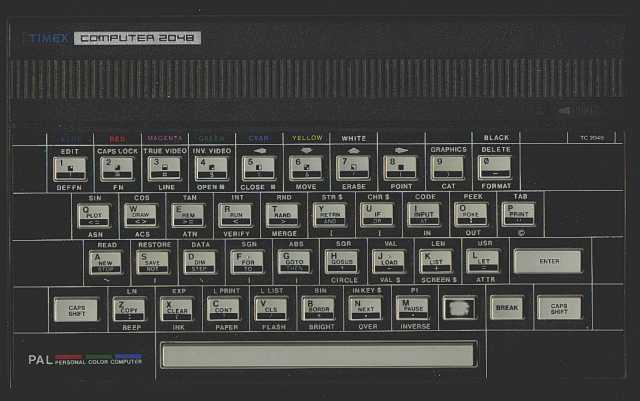
Task: Click the 9 key labeled GRAPHICS
Action: [x=447, y=167]
